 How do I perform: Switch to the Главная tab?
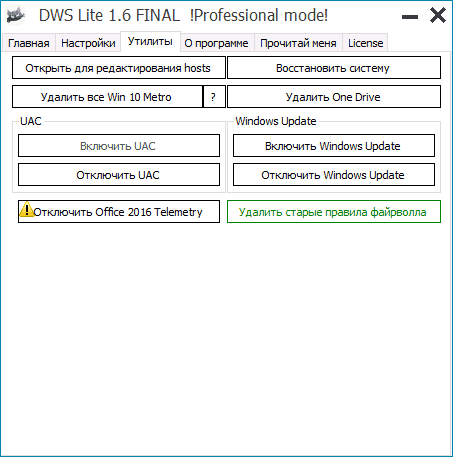(29, 43)
